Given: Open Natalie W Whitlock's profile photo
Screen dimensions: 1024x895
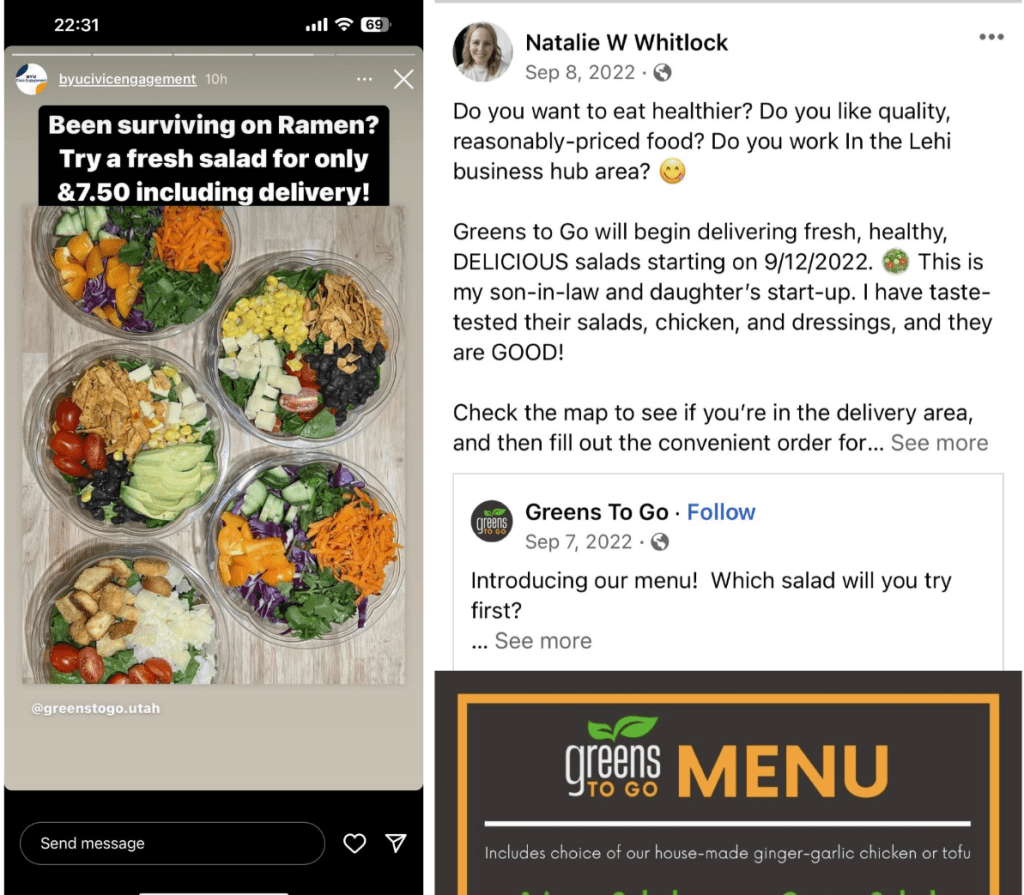Looking at the screenshot, I should click(x=483, y=52).
